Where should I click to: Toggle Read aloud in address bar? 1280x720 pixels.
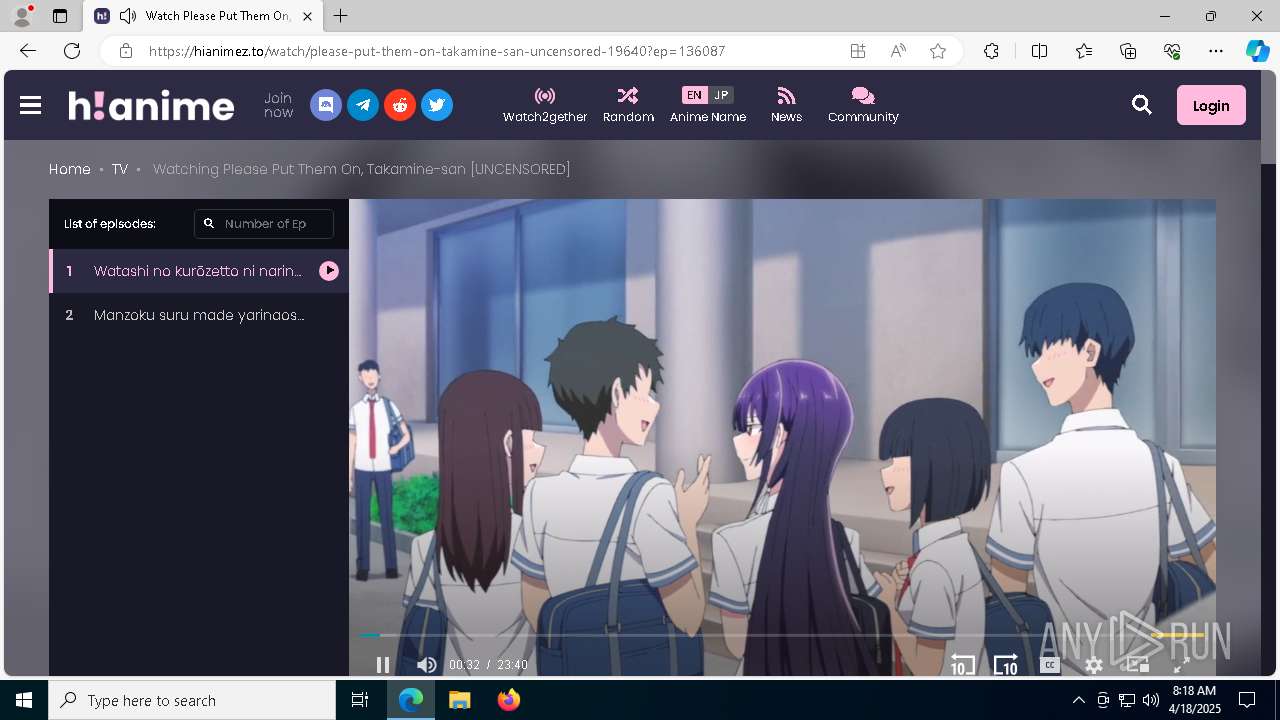(898, 51)
